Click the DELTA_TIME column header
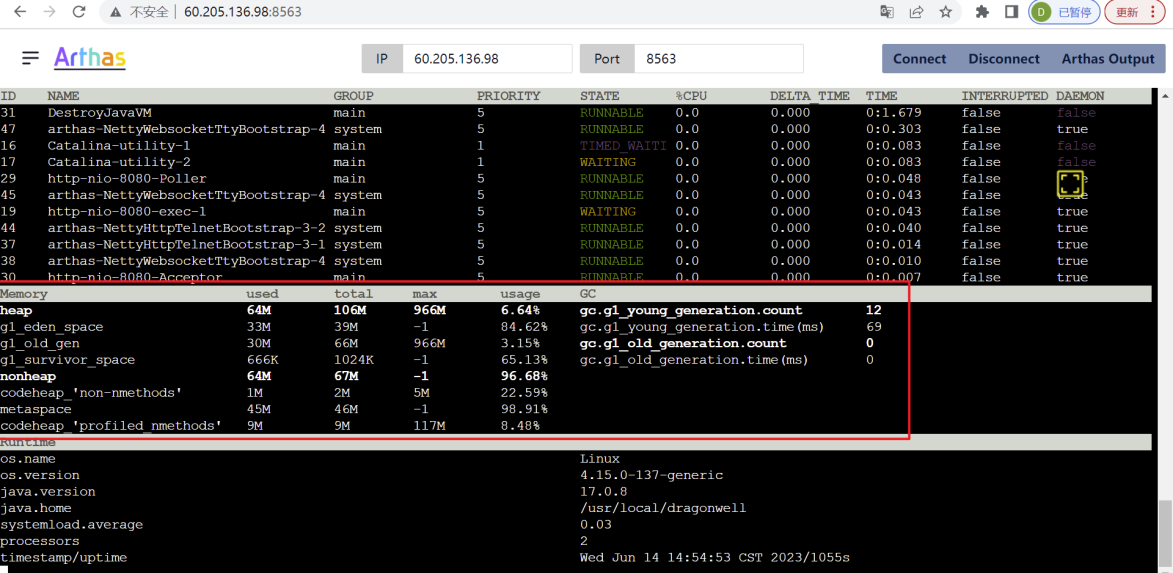The image size is (1173, 573). [810, 96]
